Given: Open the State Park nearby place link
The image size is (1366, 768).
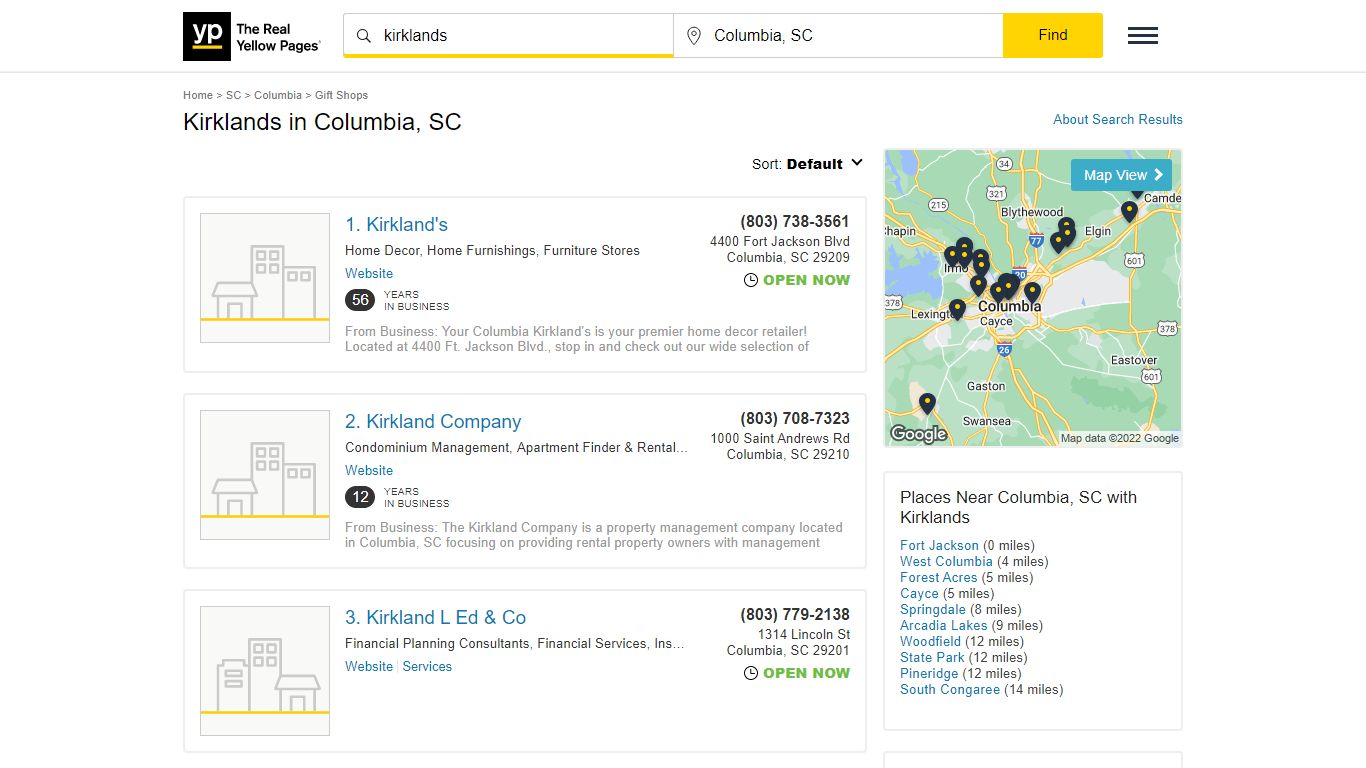Looking at the screenshot, I should click(x=932, y=657).
